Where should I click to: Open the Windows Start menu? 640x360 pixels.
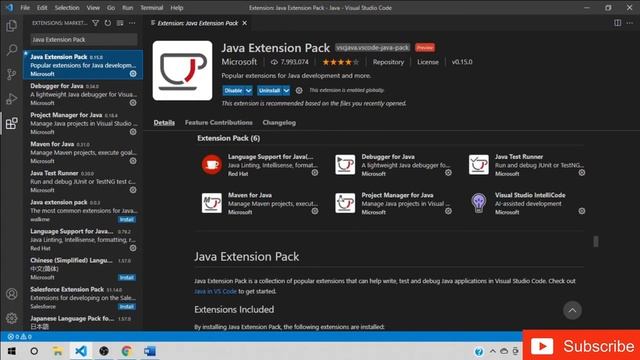[x=11, y=351]
